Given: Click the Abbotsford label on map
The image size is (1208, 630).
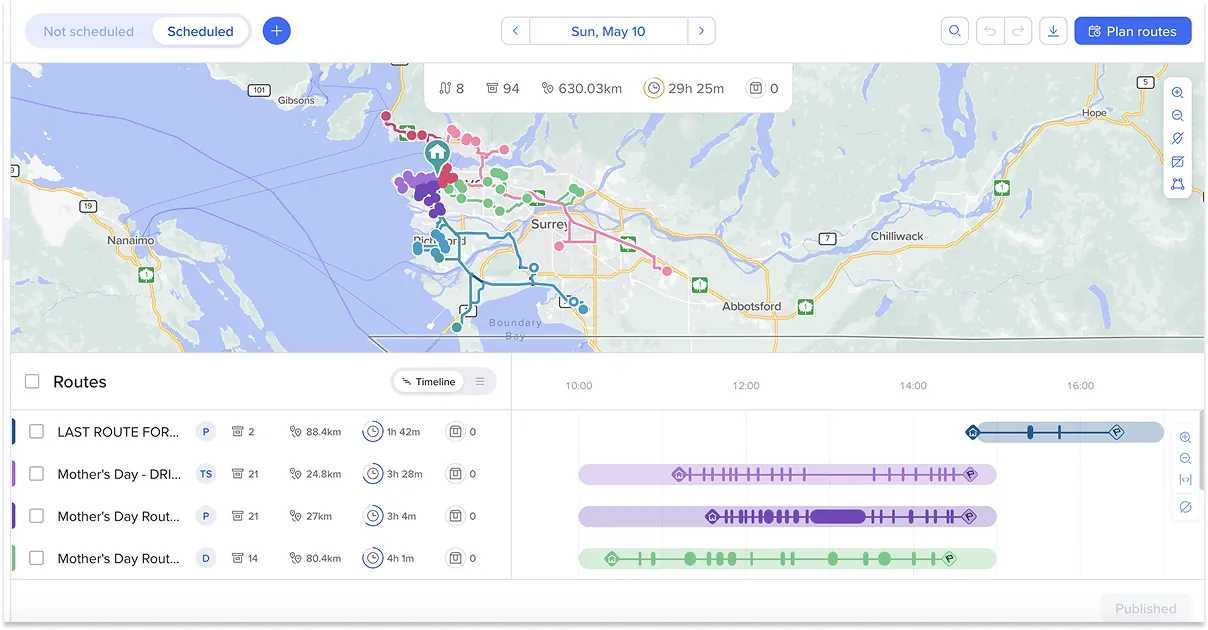Looking at the screenshot, I should (752, 306).
